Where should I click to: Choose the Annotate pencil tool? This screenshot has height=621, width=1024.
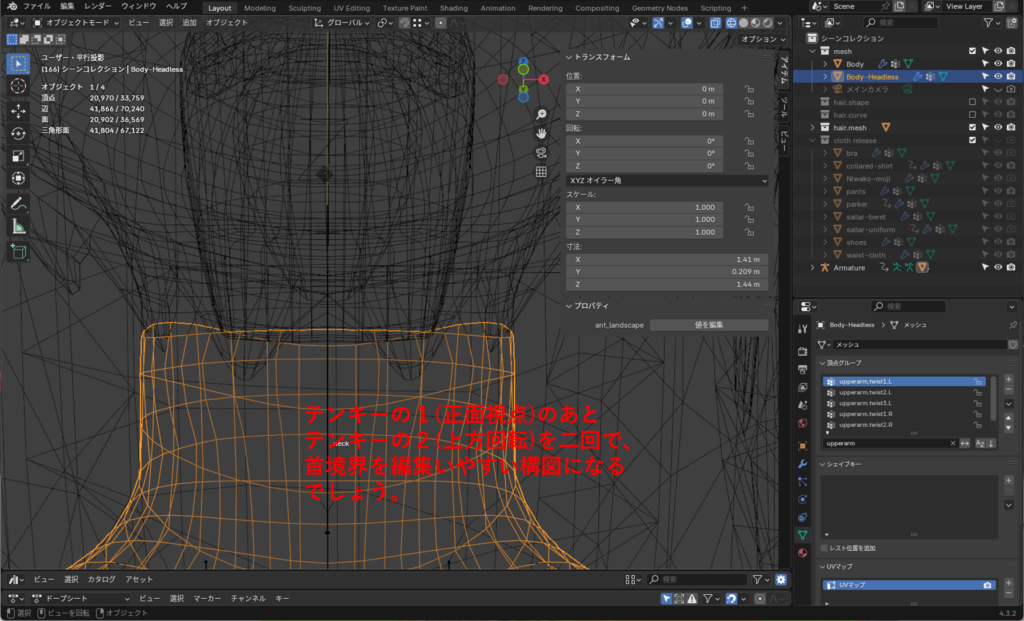(18, 203)
